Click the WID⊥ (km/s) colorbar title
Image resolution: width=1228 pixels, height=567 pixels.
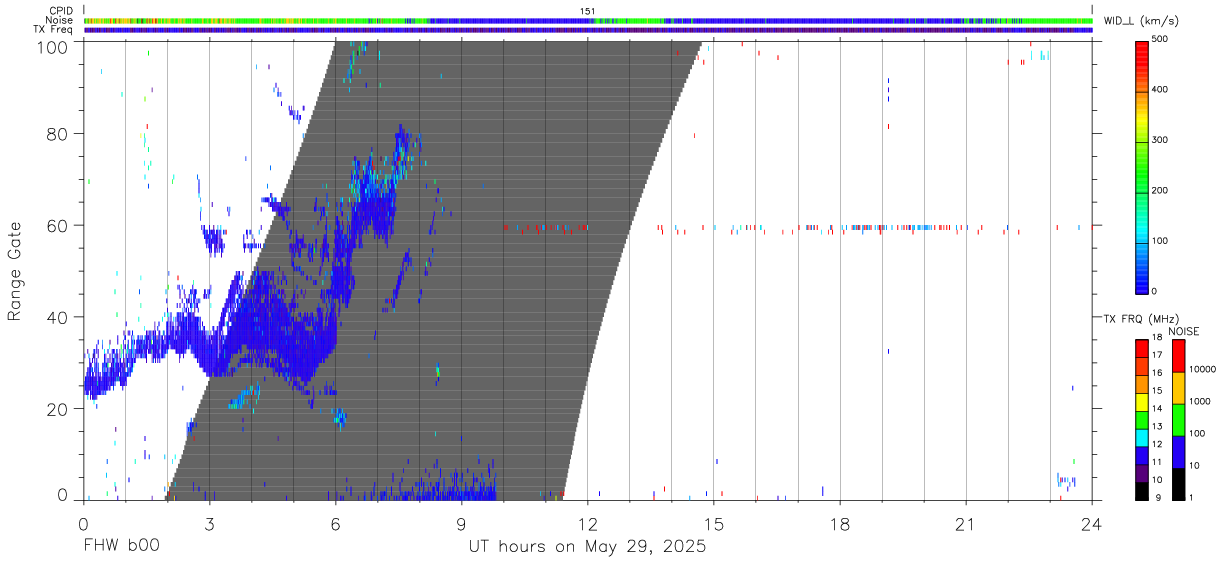tap(1143, 20)
